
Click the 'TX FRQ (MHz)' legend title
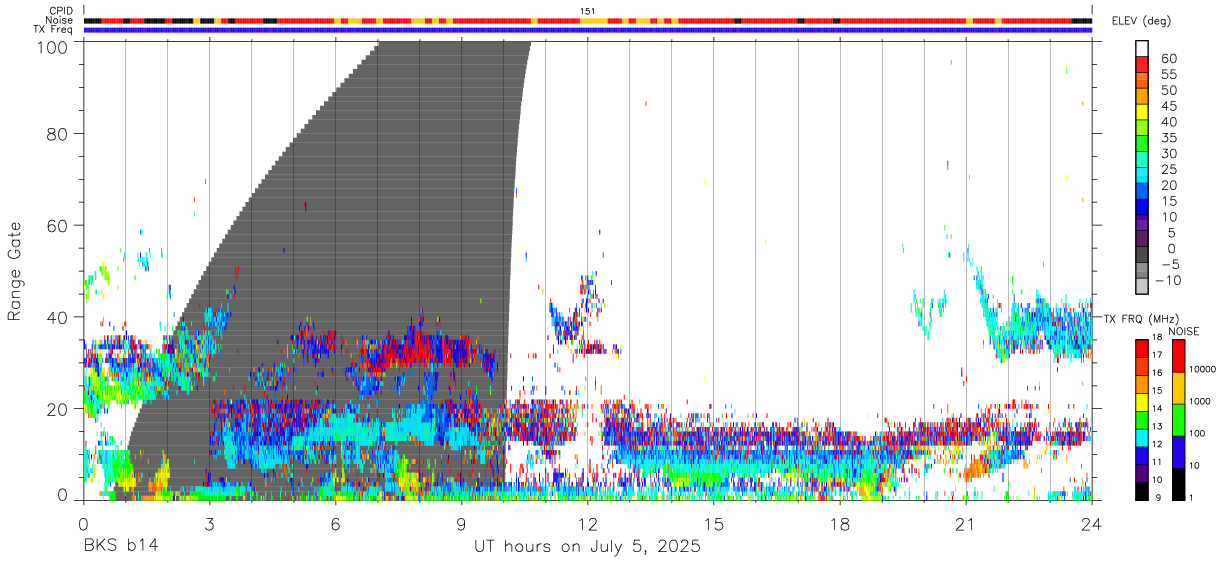point(1141,319)
